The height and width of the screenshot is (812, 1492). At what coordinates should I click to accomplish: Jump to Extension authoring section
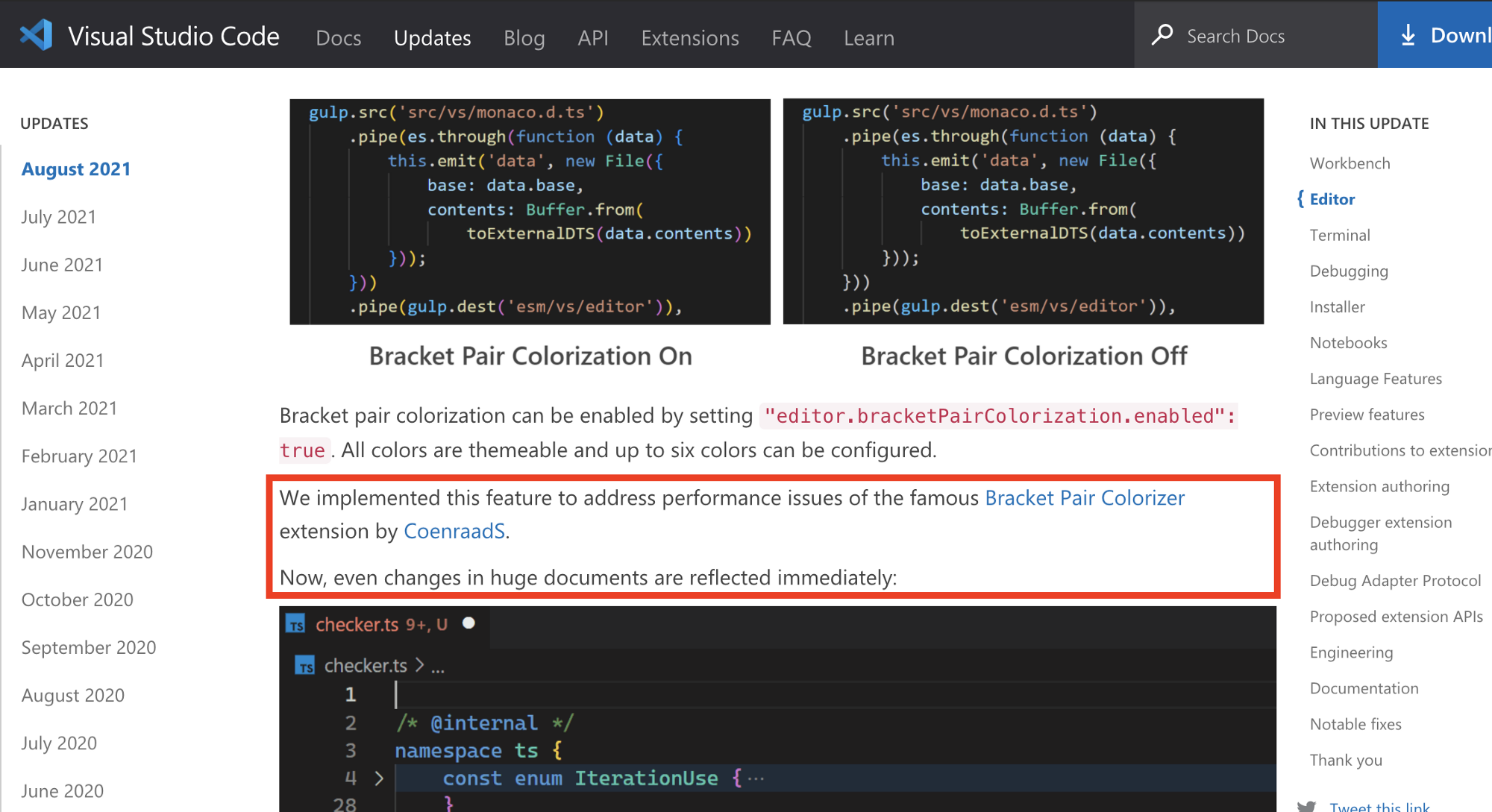pos(1379,486)
